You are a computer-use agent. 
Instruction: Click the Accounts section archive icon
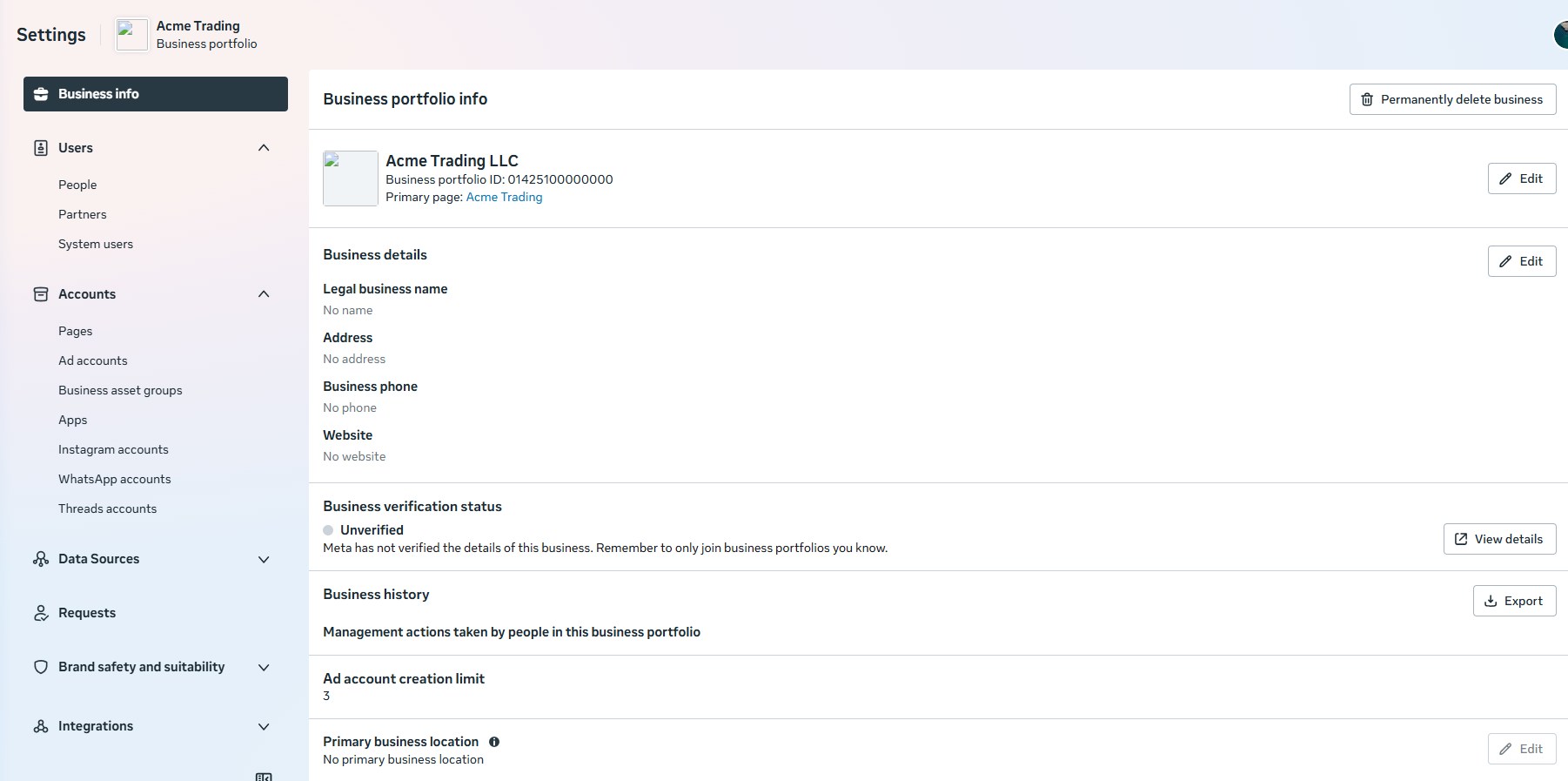tap(41, 294)
